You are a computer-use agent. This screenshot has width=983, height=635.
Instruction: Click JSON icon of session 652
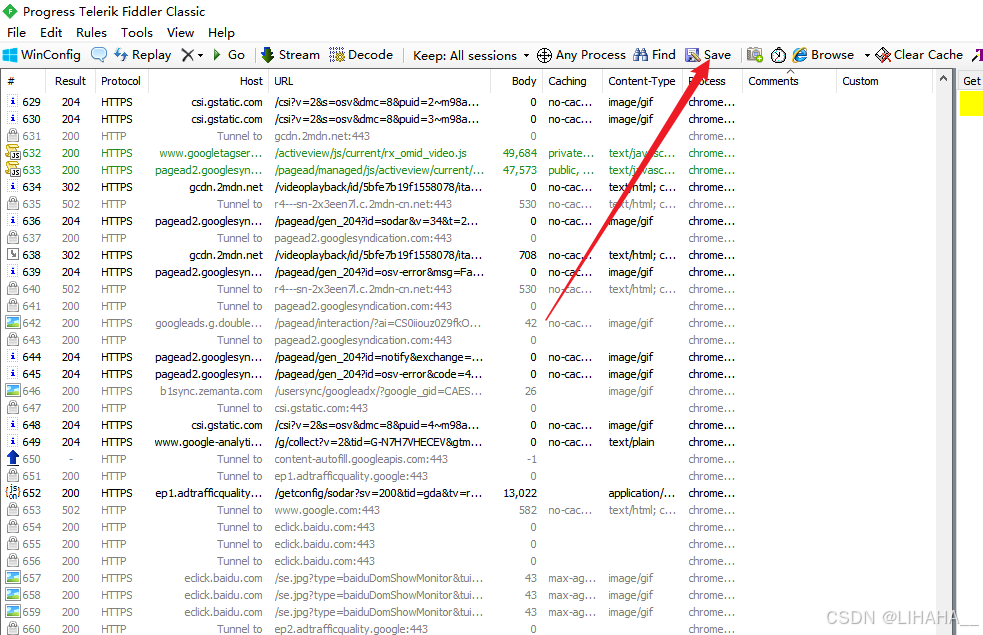pos(13,492)
